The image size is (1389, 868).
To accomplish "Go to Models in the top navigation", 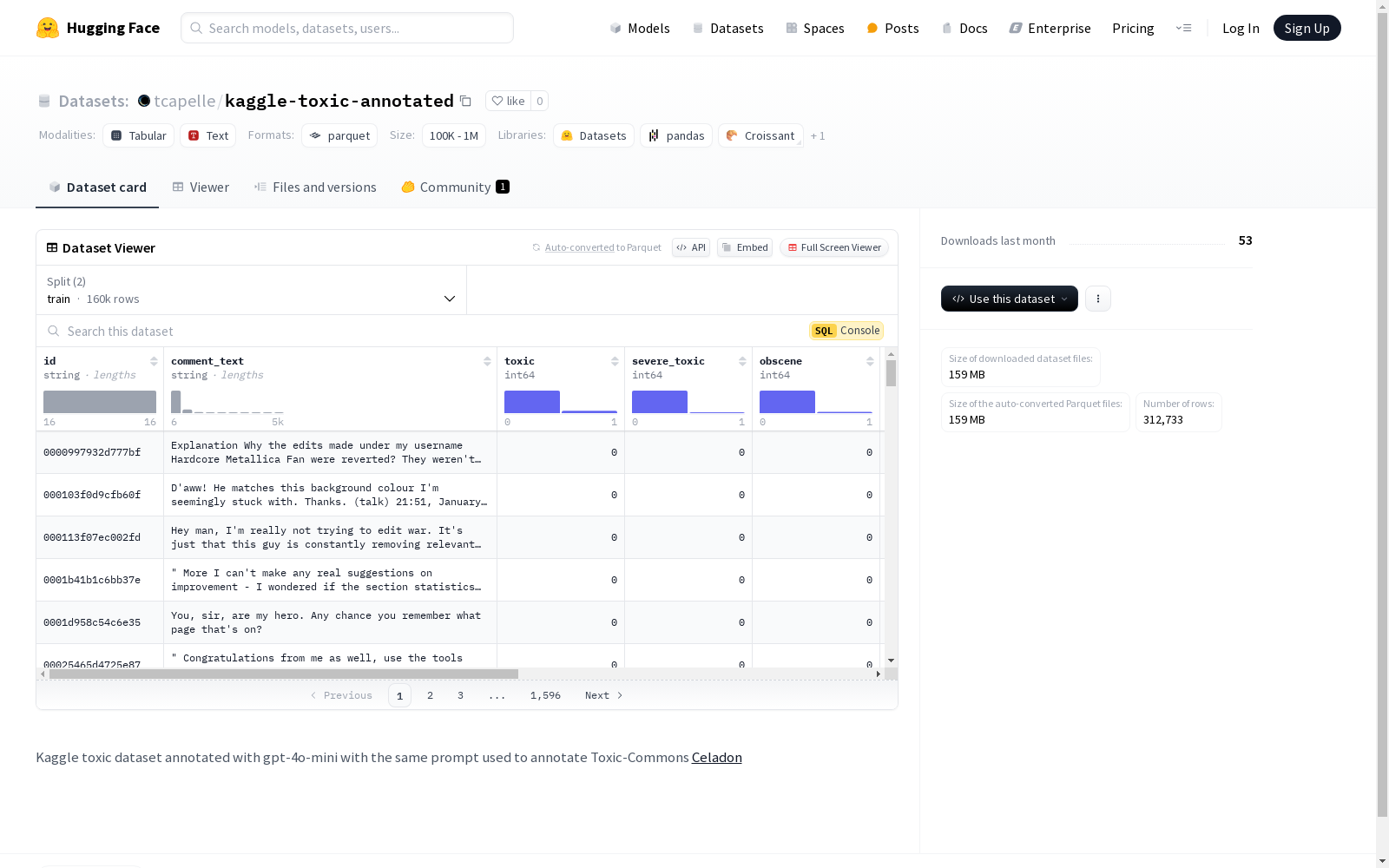I will 640,28.
